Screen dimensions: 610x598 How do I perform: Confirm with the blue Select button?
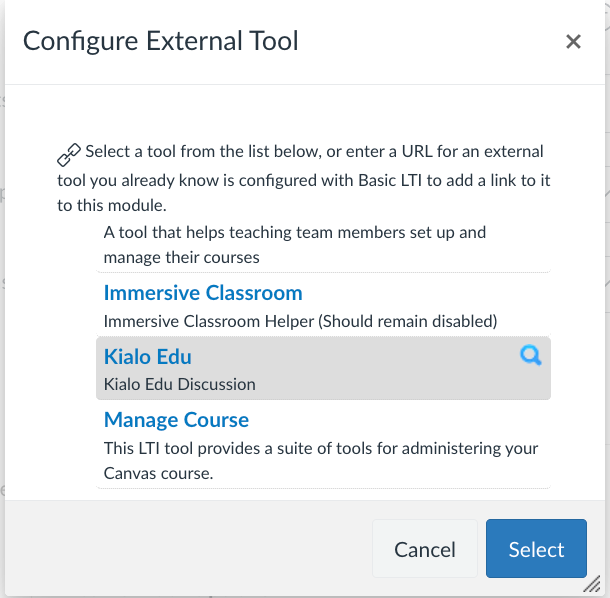(536, 549)
